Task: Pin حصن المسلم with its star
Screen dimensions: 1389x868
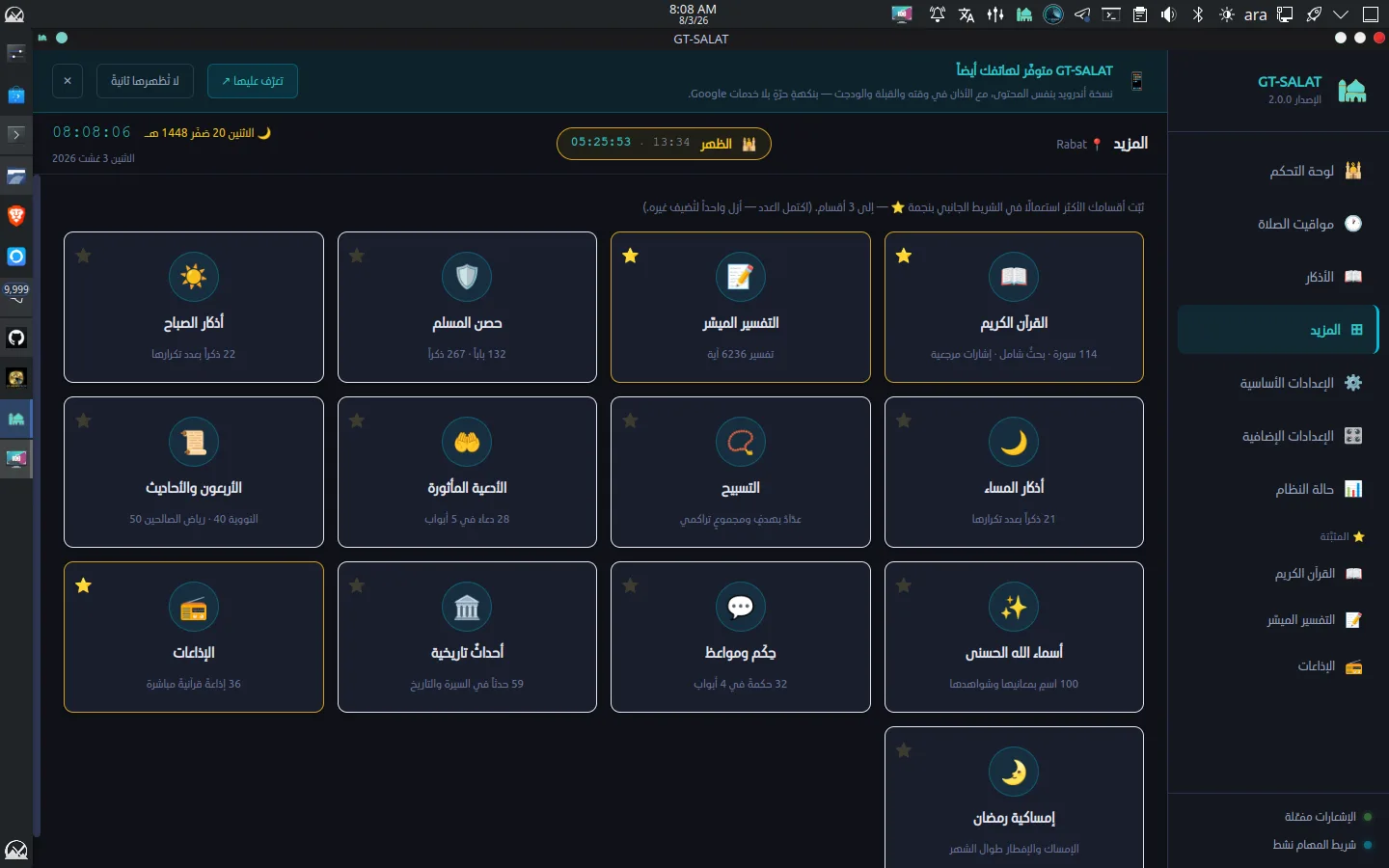Action: (357, 256)
